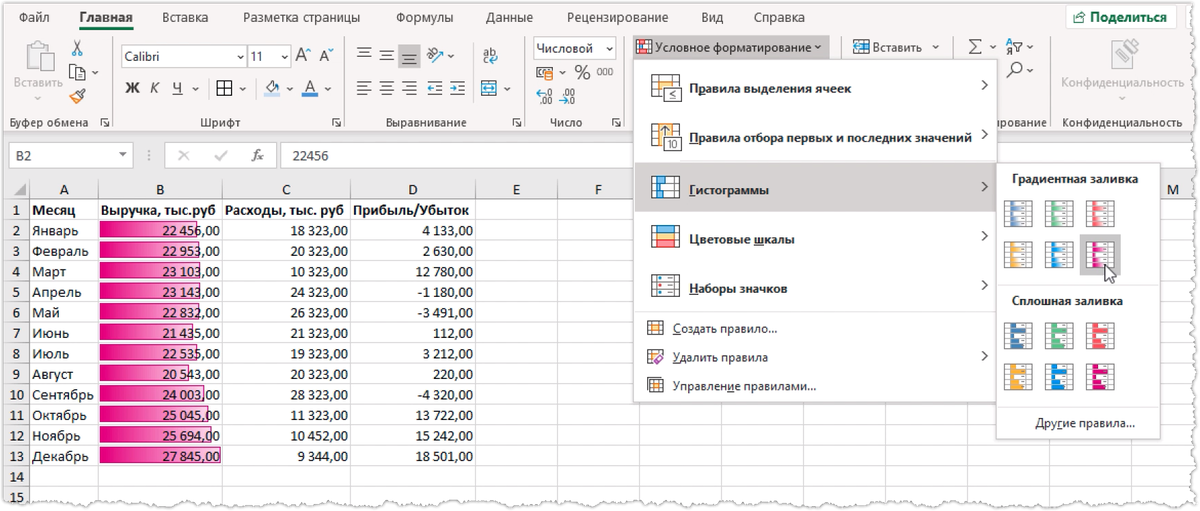Image resolution: width=1200 pixels, height=511 pixels.
Task: Open Sort and Filter icon
Action: click(1015, 46)
